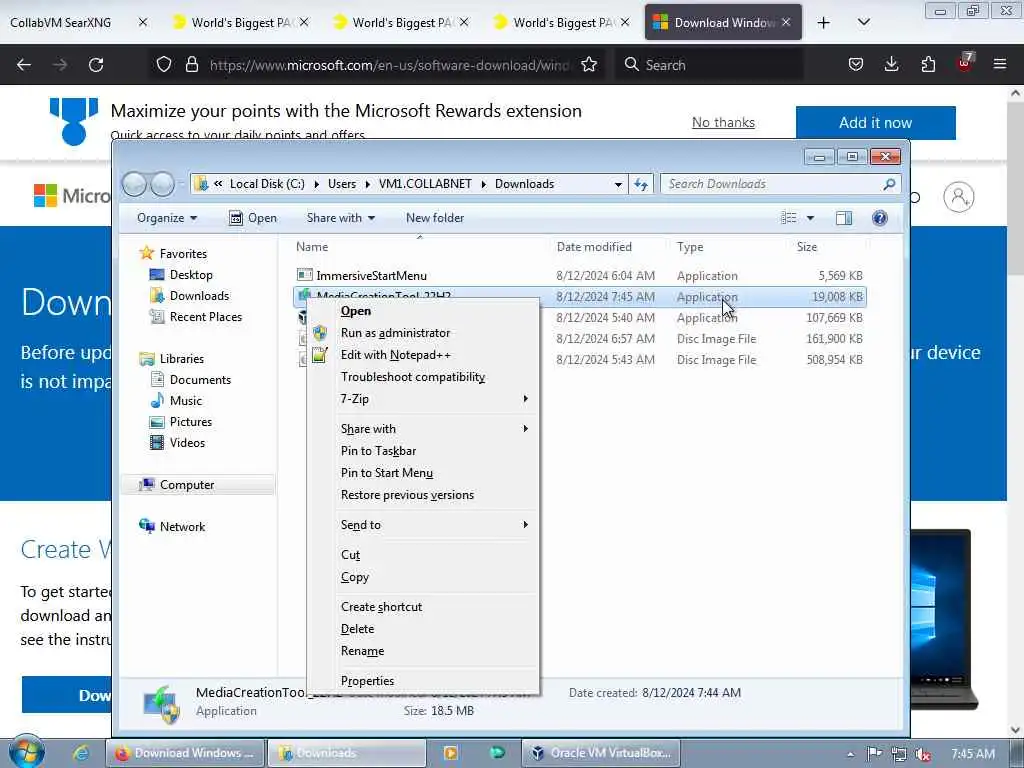Select Computer in navigation pane
The height and width of the screenshot is (768, 1024).
[198, 485]
